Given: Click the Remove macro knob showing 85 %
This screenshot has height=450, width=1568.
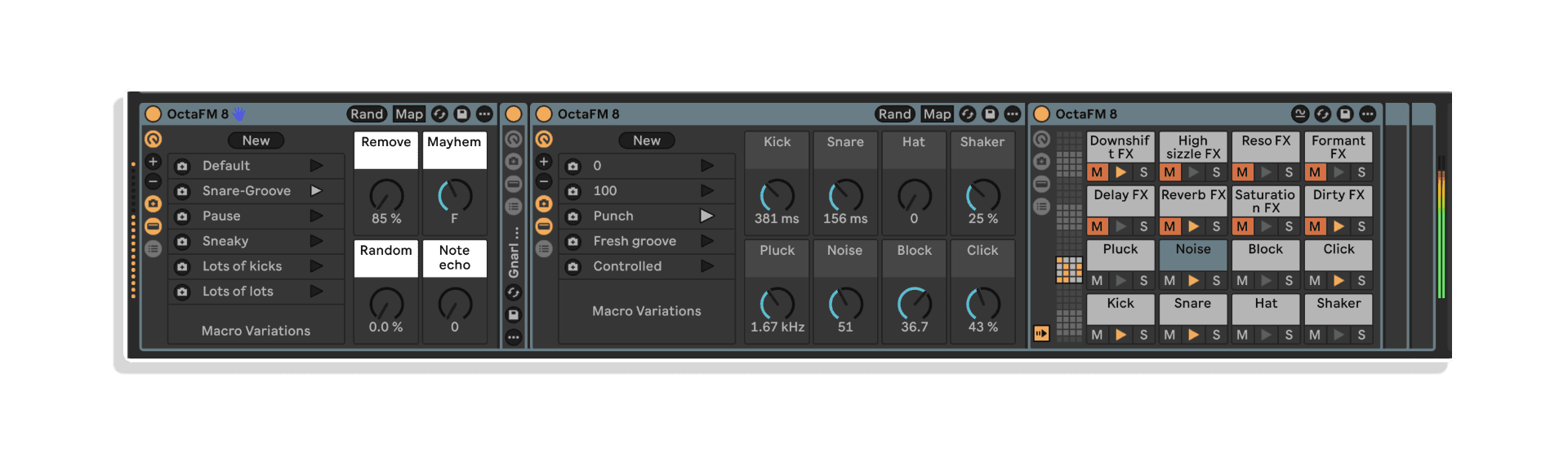Looking at the screenshot, I should point(386,194).
